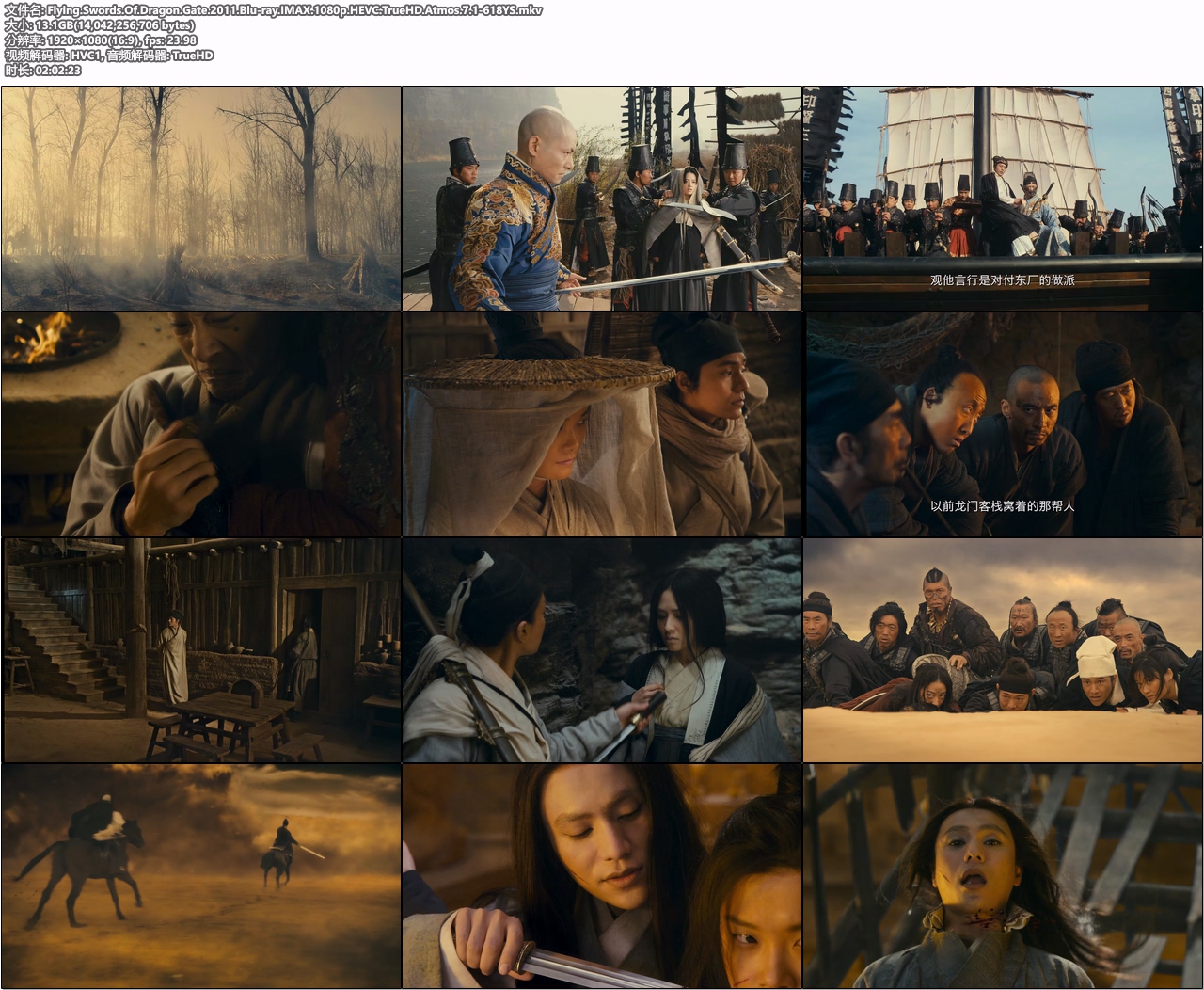Open the straw hat with veil thumbnail
Viewport: 1204px width, 990px height.
point(602,424)
